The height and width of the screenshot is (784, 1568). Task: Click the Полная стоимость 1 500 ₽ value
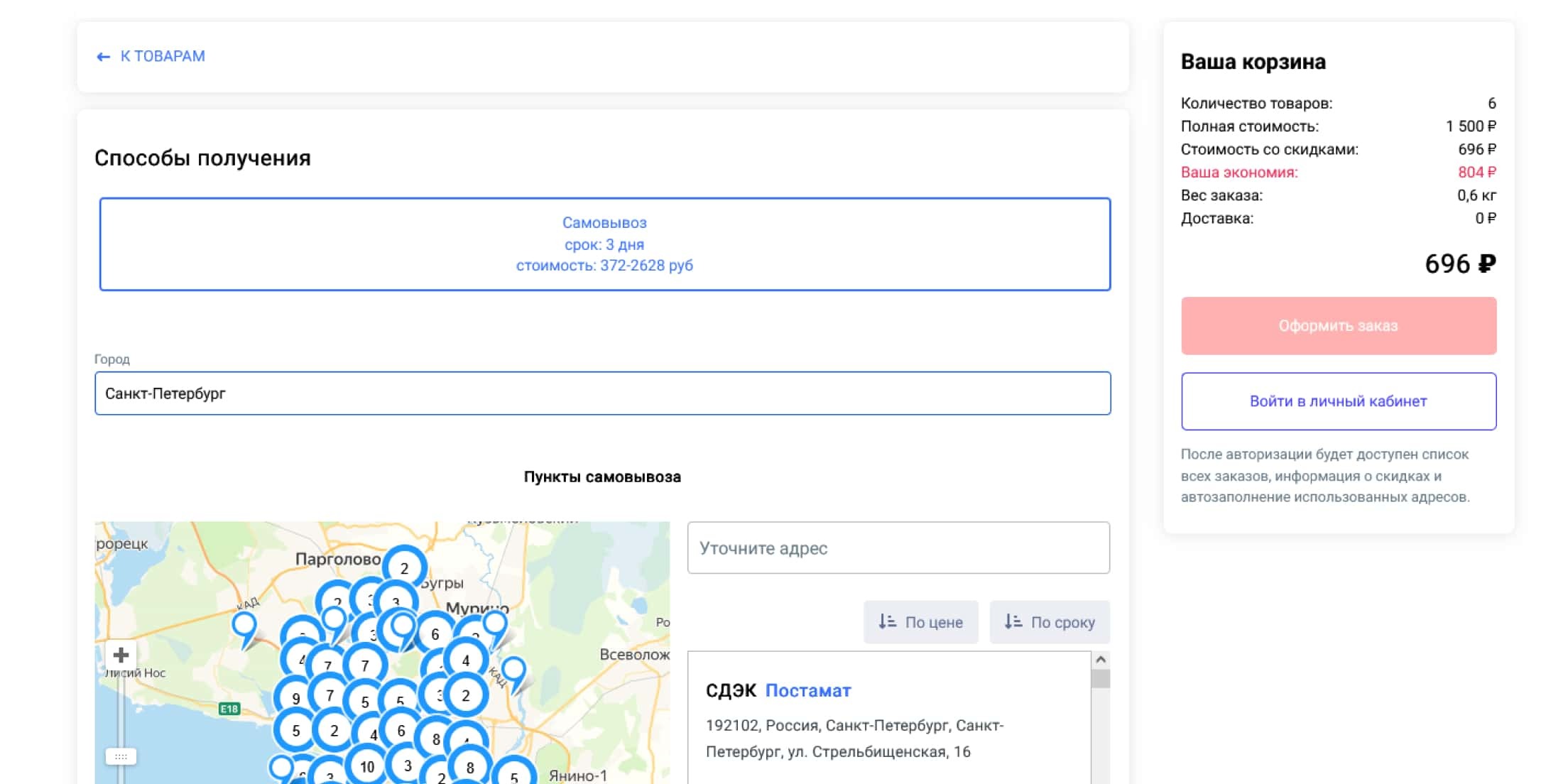[1471, 126]
